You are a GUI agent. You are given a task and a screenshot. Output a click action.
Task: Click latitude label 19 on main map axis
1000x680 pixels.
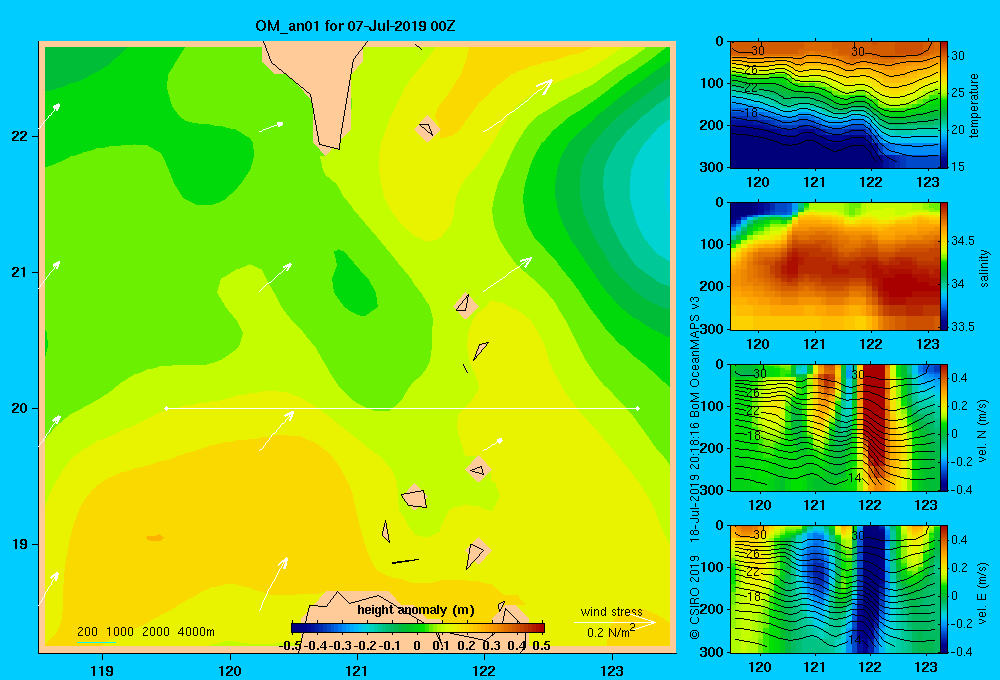click(x=20, y=544)
